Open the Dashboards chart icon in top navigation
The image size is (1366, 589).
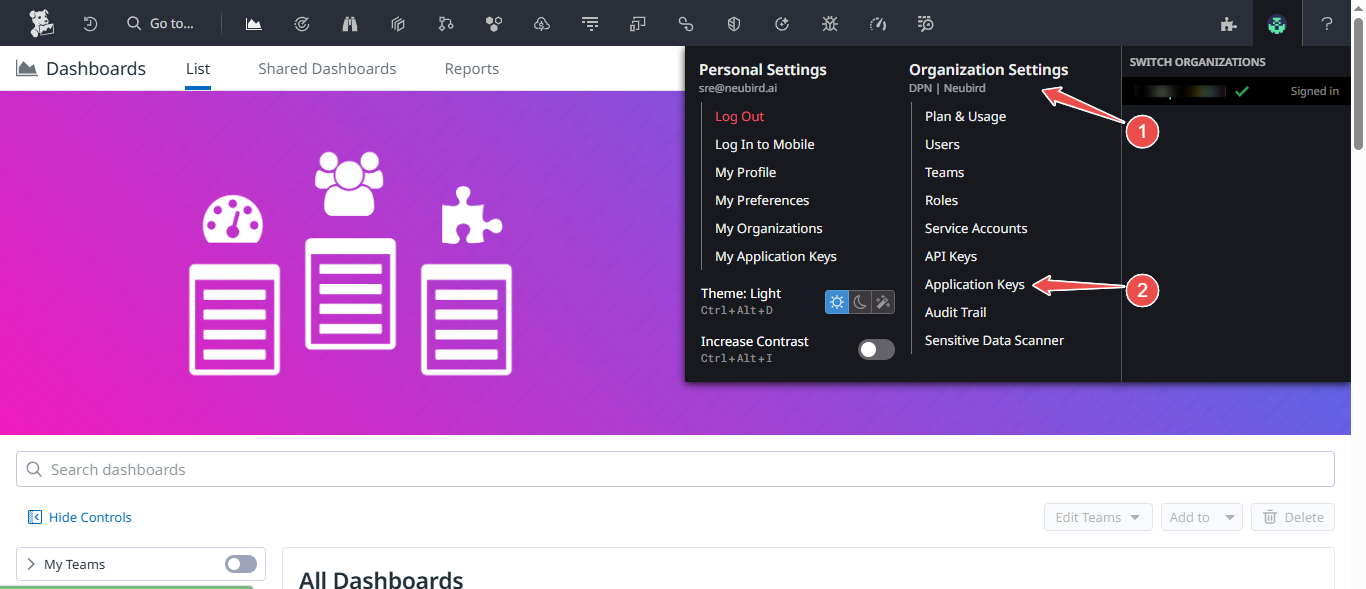(253, 23)
